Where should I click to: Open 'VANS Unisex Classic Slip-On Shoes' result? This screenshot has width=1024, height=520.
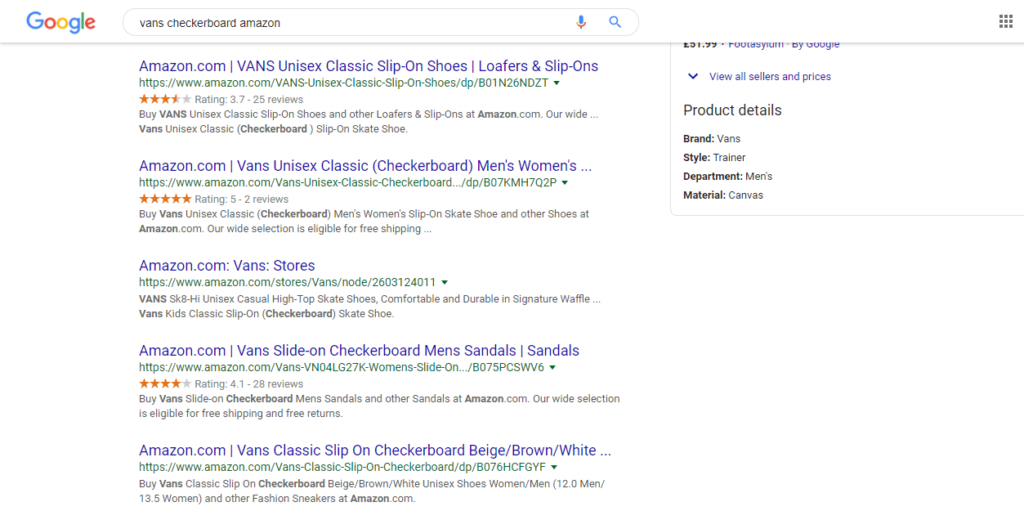pos(368,66)
